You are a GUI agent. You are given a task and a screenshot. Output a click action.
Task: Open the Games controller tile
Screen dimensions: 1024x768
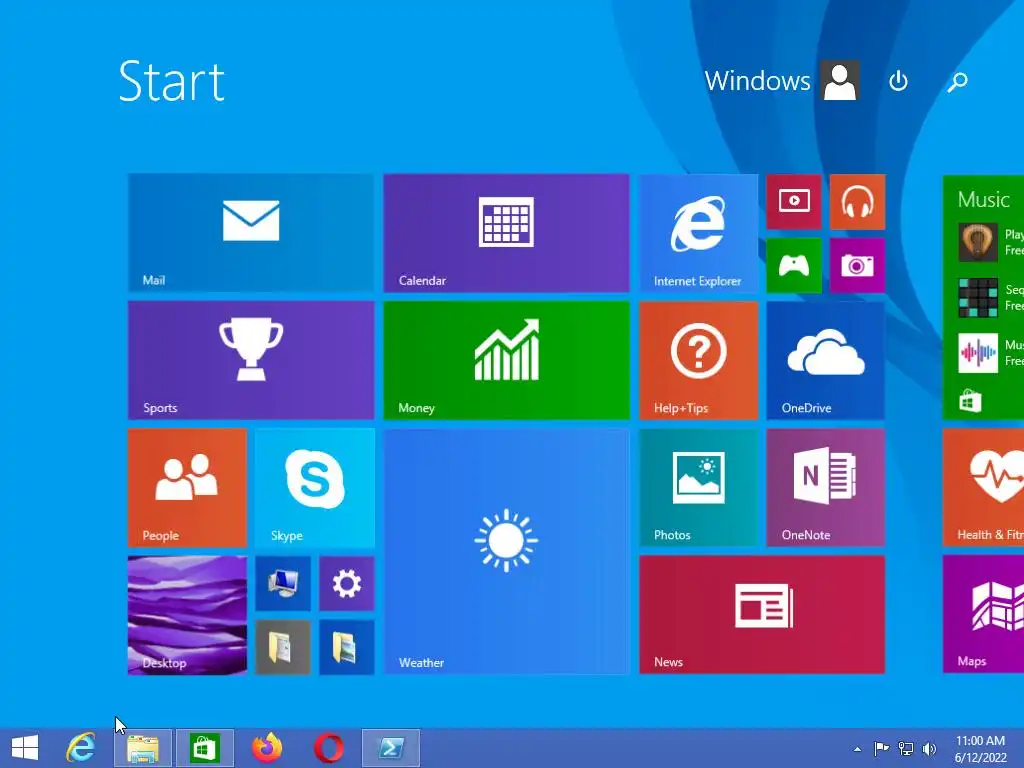[793, 265]
